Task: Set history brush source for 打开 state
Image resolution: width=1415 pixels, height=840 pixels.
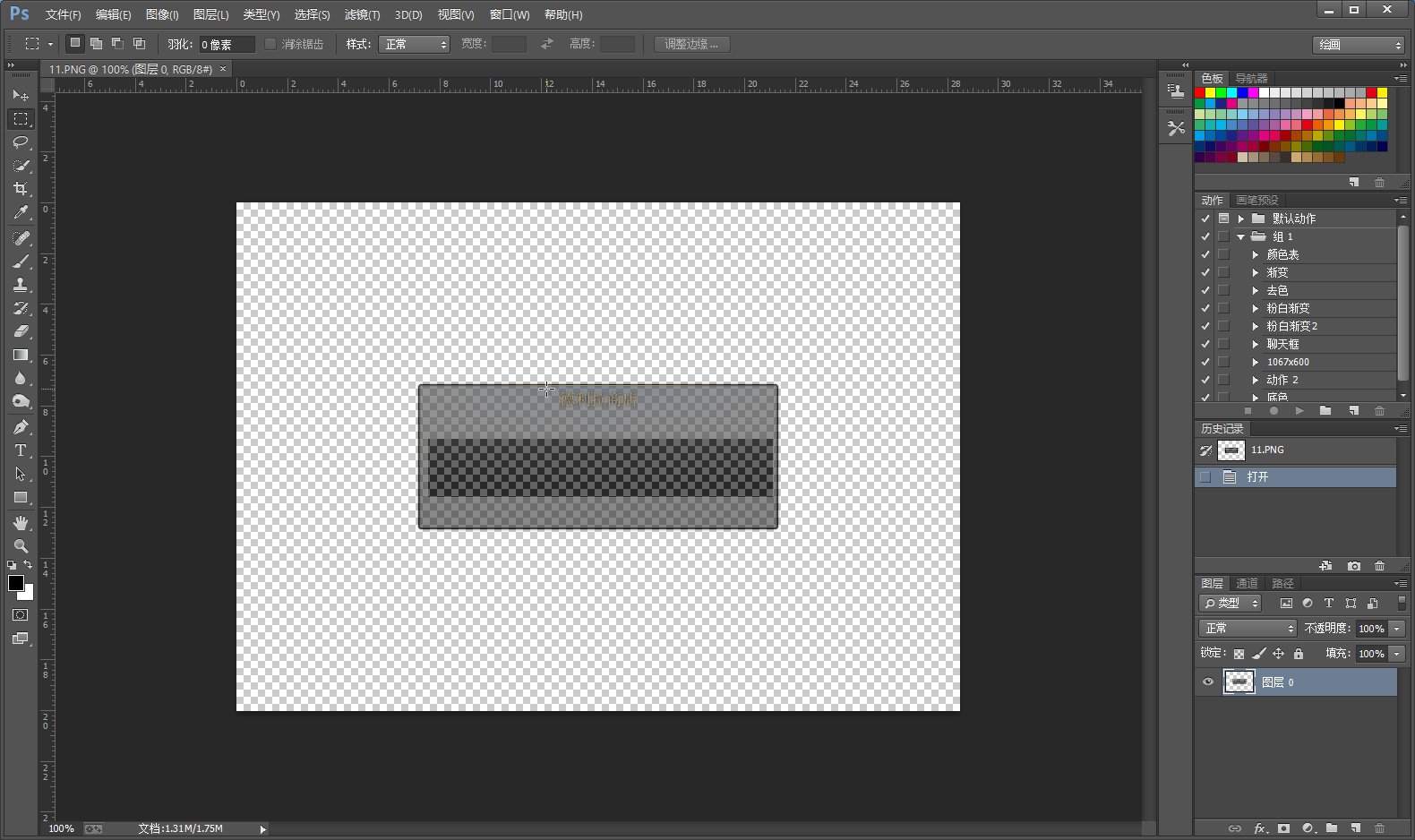Action: tap(1205, 477)
